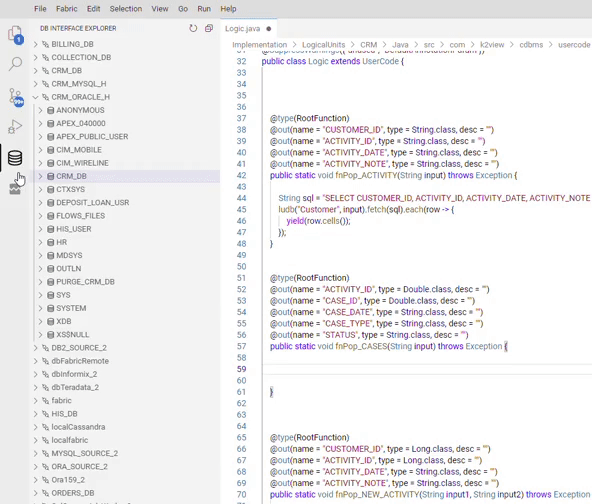This screenshot has width=592, height=504.
Task: Click the HR schema database icon
Action: 51,242
